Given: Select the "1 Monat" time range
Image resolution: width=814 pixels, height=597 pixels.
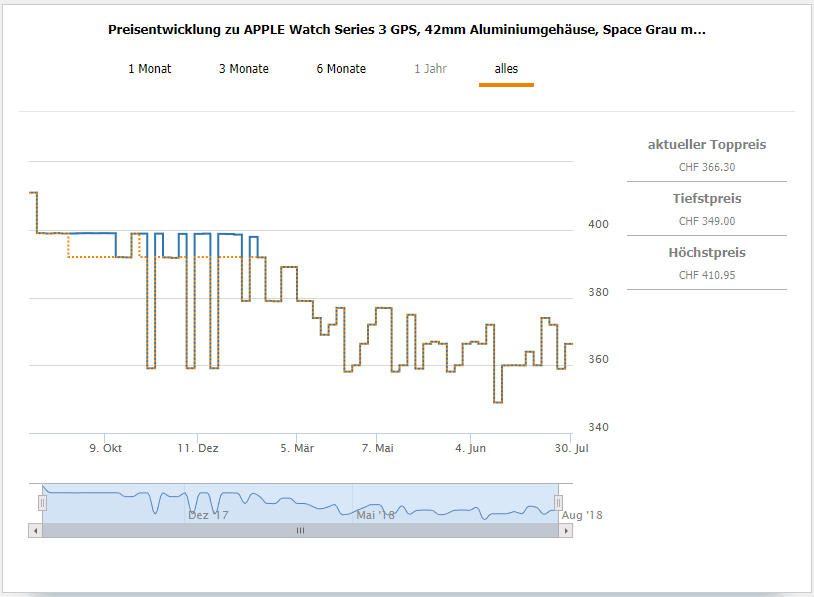Looking at the screenshot, I should coord(149,69).
